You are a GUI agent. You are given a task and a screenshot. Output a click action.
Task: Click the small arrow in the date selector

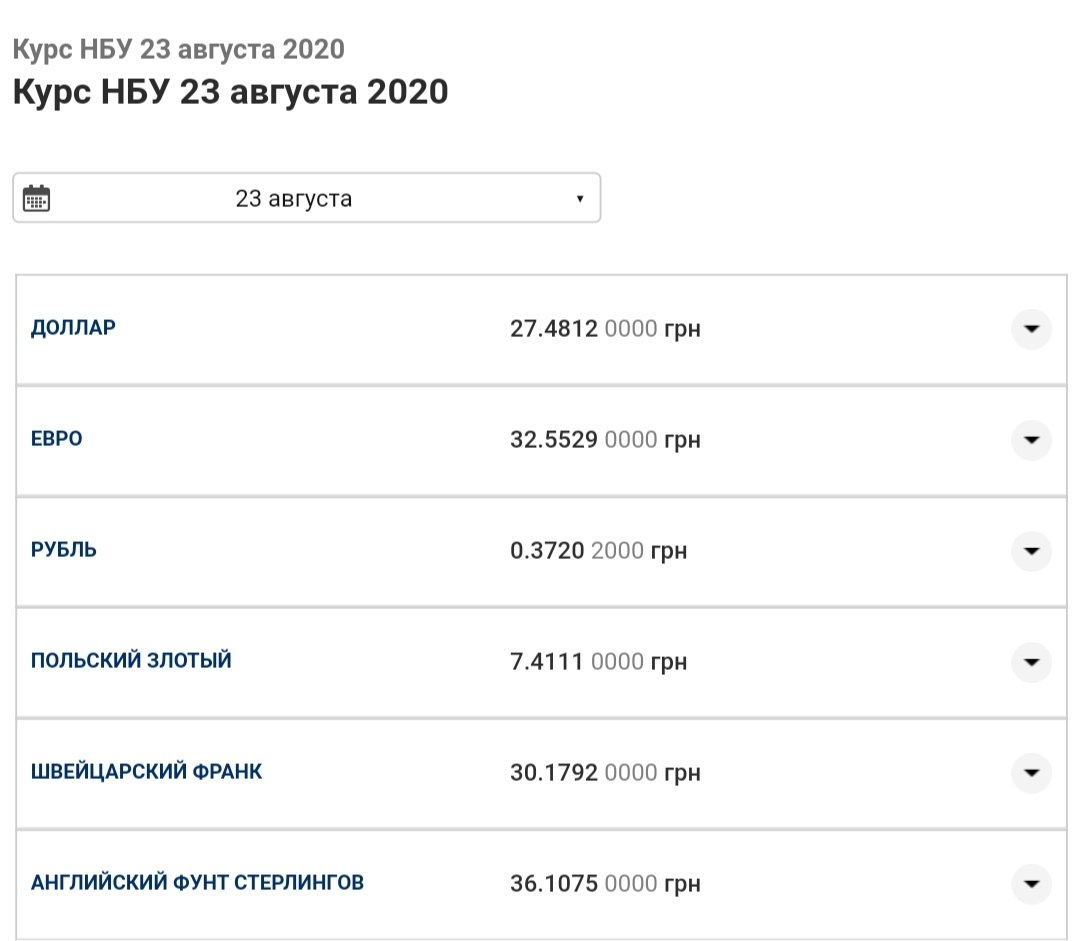580,198
